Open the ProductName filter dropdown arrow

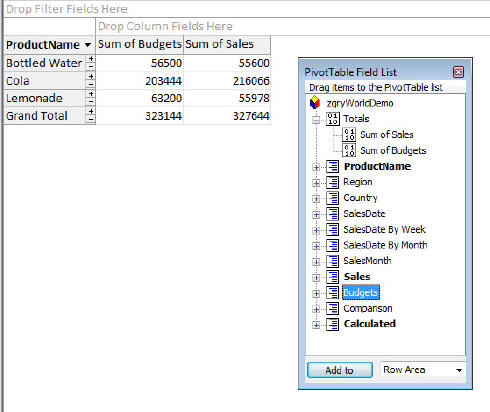[x=88, y=45]
